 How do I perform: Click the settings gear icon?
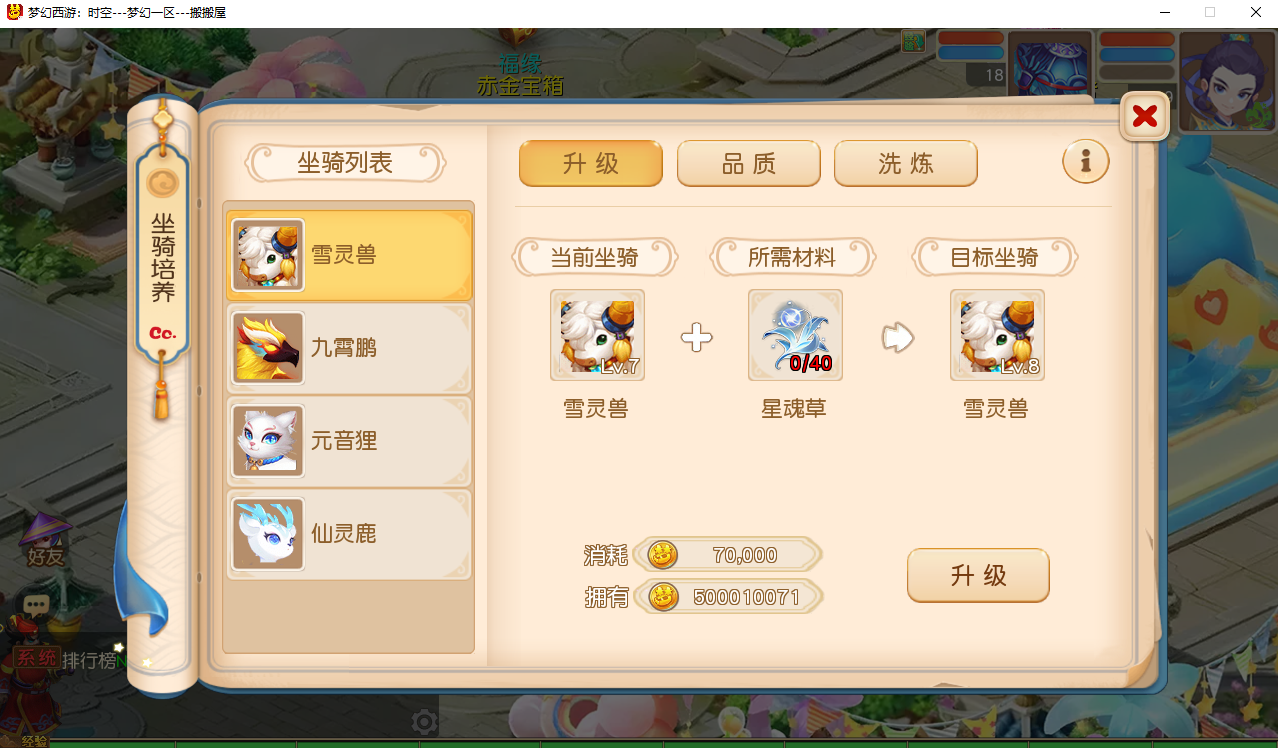(424, 721)
